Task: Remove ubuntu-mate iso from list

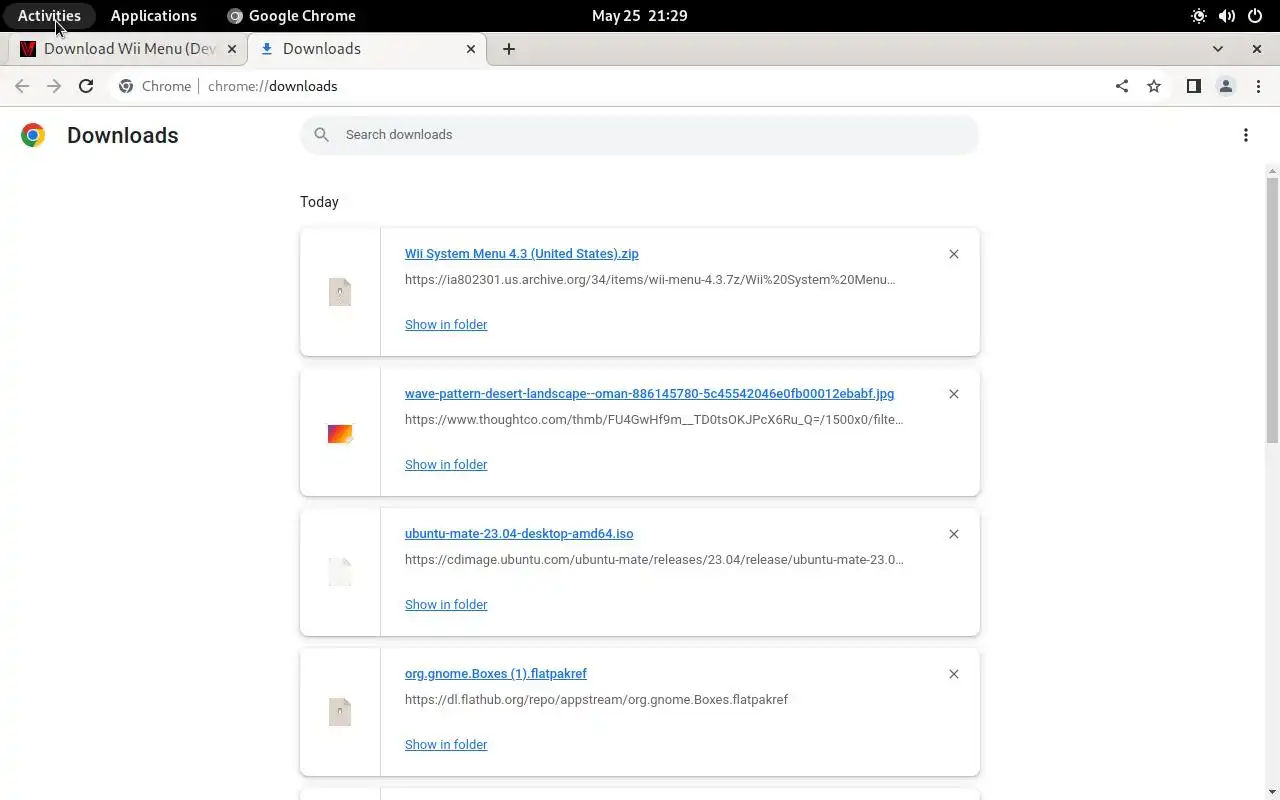Action: [954, 534]
